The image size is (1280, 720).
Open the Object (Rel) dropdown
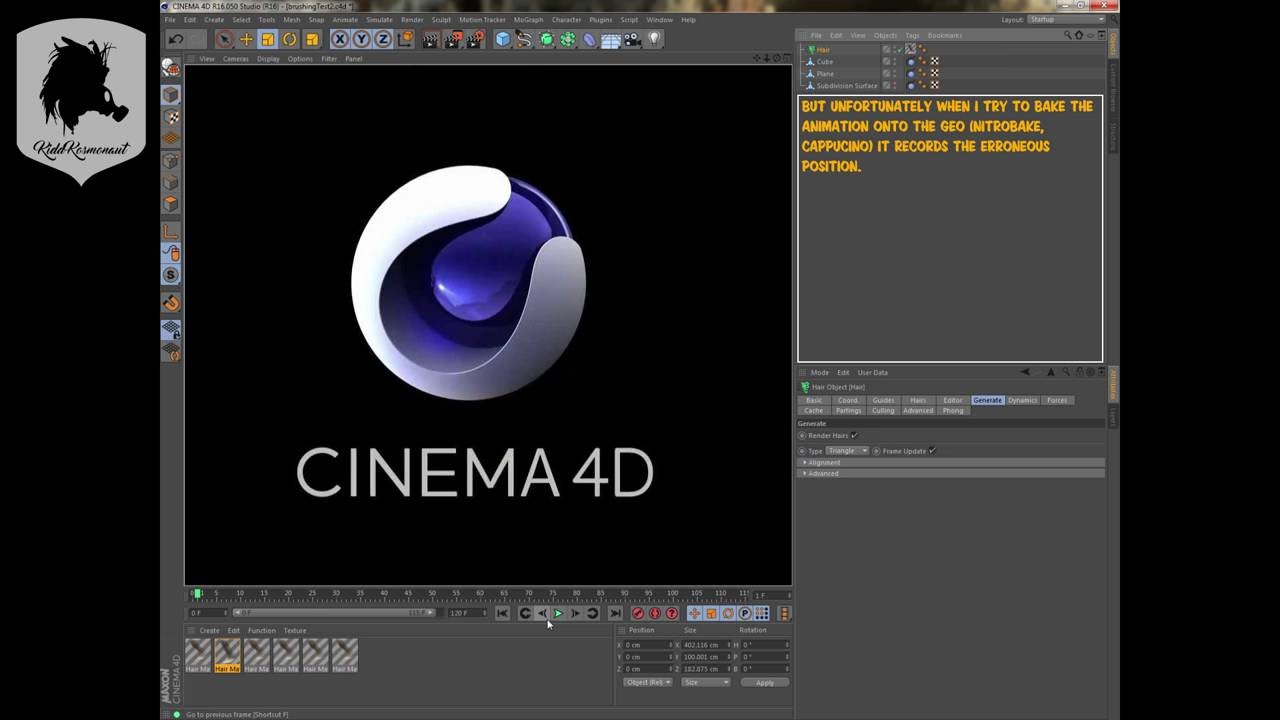coord(647,682)
